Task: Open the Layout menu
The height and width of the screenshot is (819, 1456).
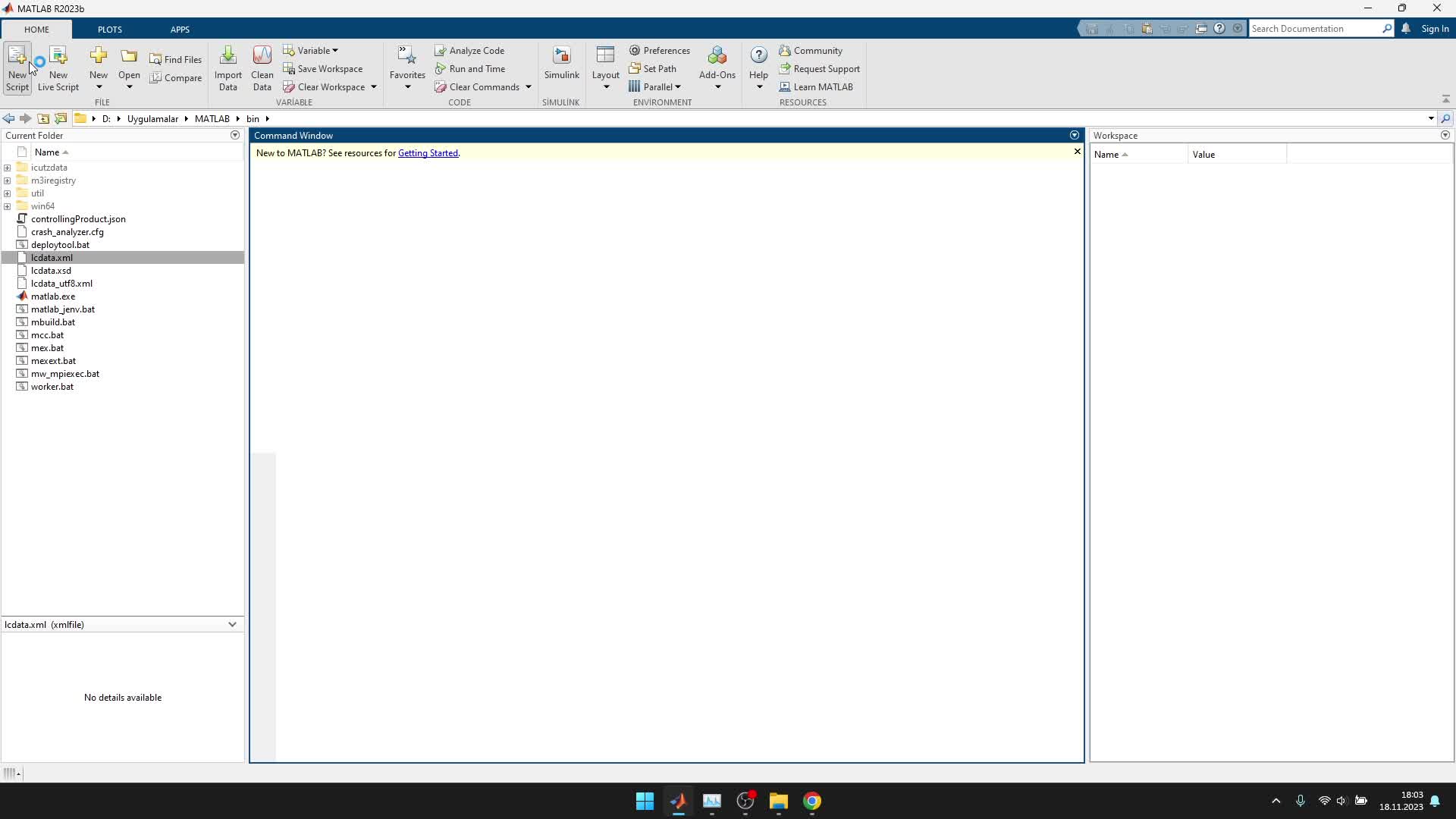Action: coord(606,68)
